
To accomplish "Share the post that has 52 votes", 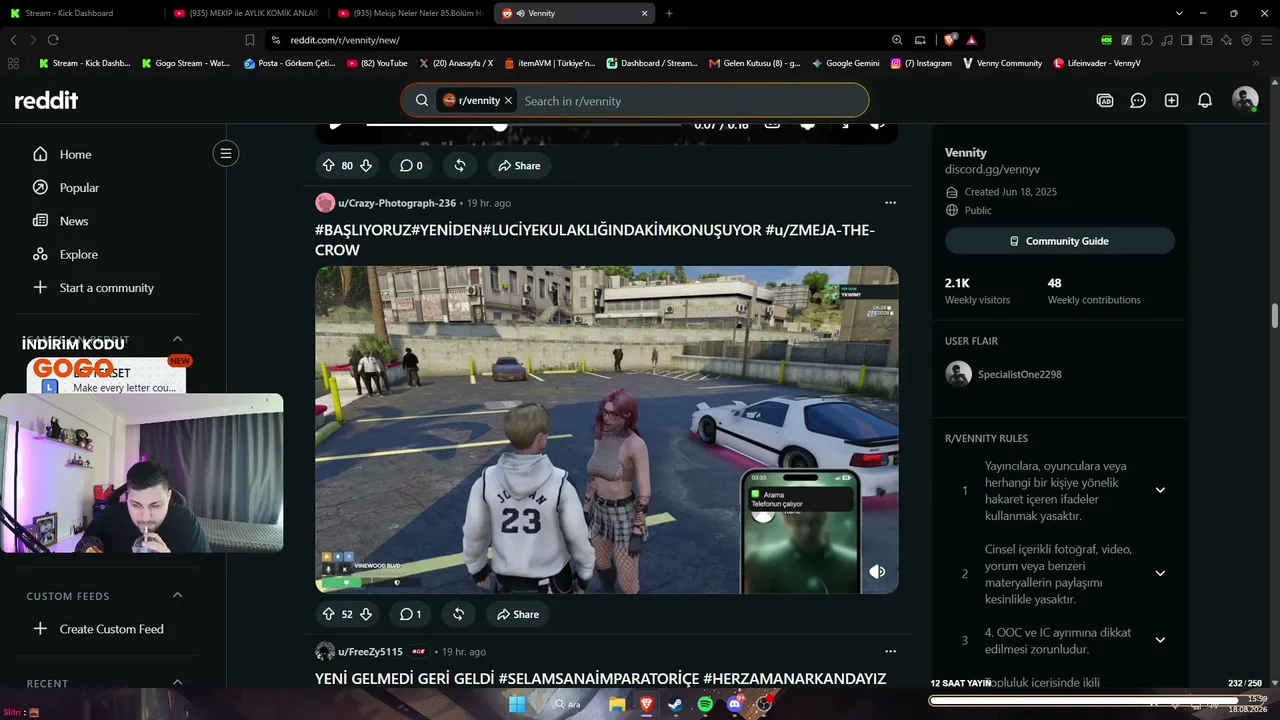I will tap(518, 614).
